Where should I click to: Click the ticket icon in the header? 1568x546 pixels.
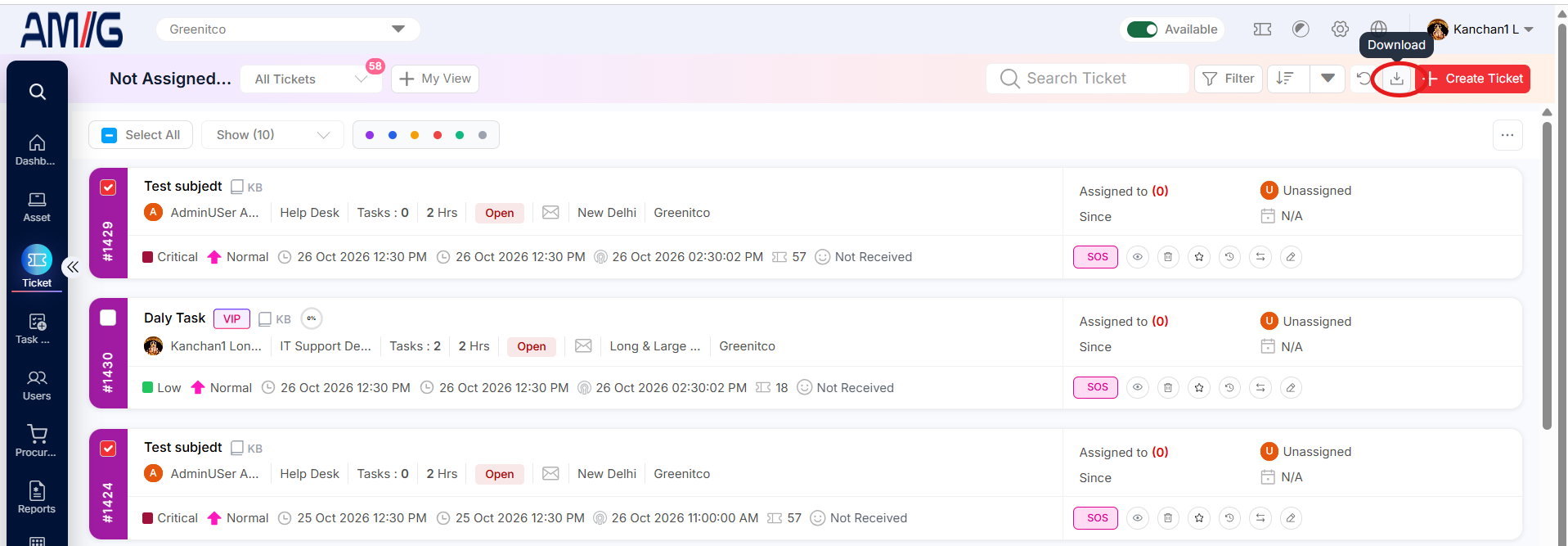coord(1262,29)
